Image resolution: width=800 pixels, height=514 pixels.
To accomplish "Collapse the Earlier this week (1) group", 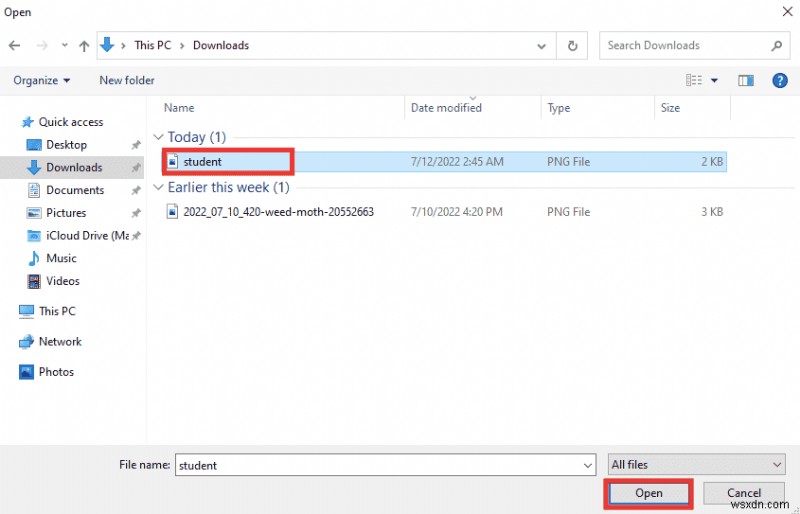I will click(x=159, y=187).
